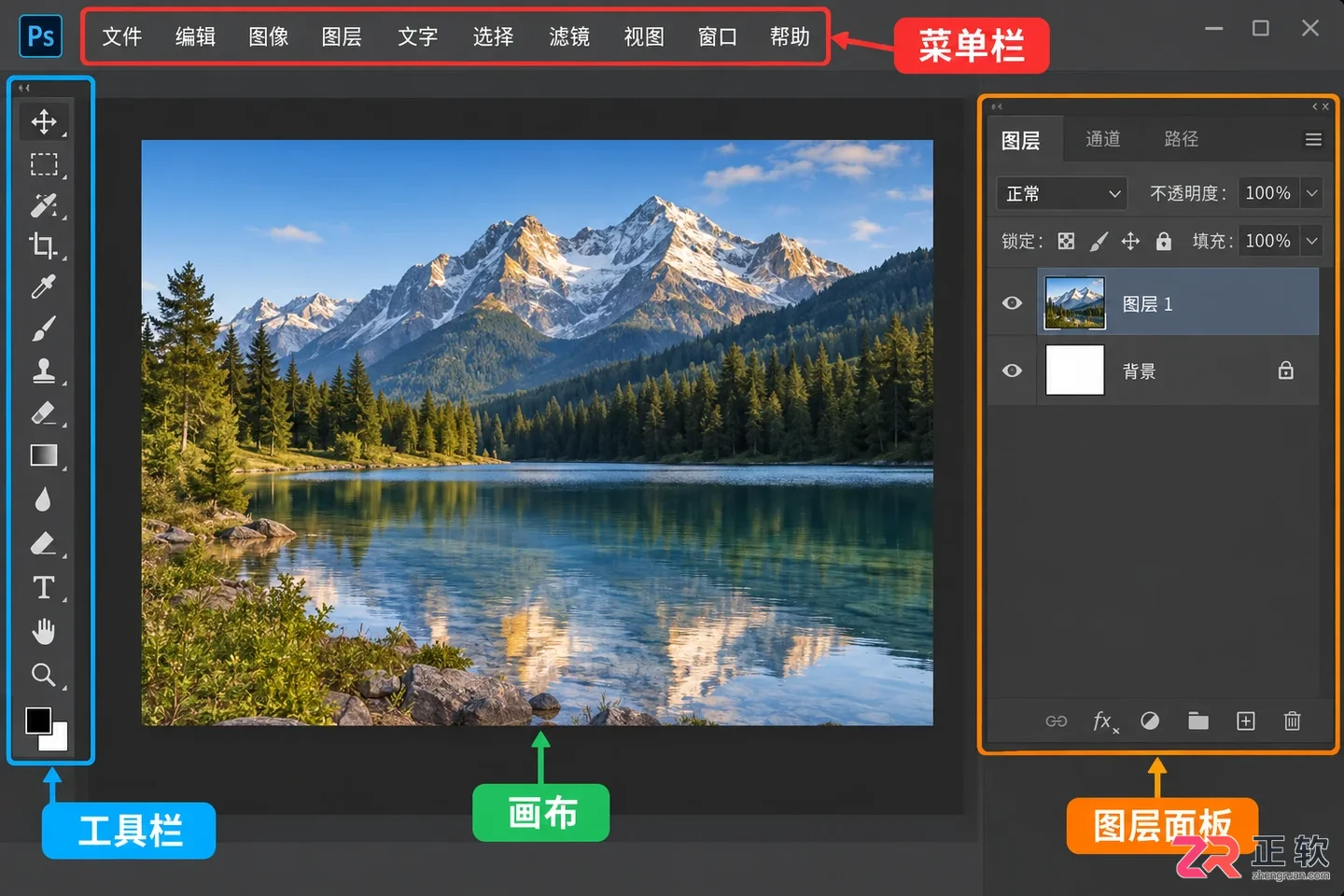Screen dimensions: 1344x896
Task: Select the Crop tool
Action: click(x=44, y=245)
